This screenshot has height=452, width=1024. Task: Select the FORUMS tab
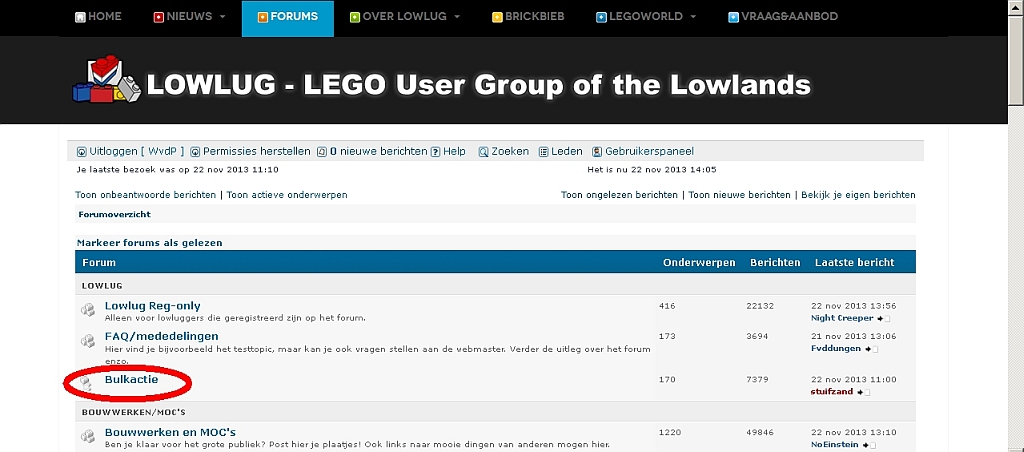(x=288, y=18)
